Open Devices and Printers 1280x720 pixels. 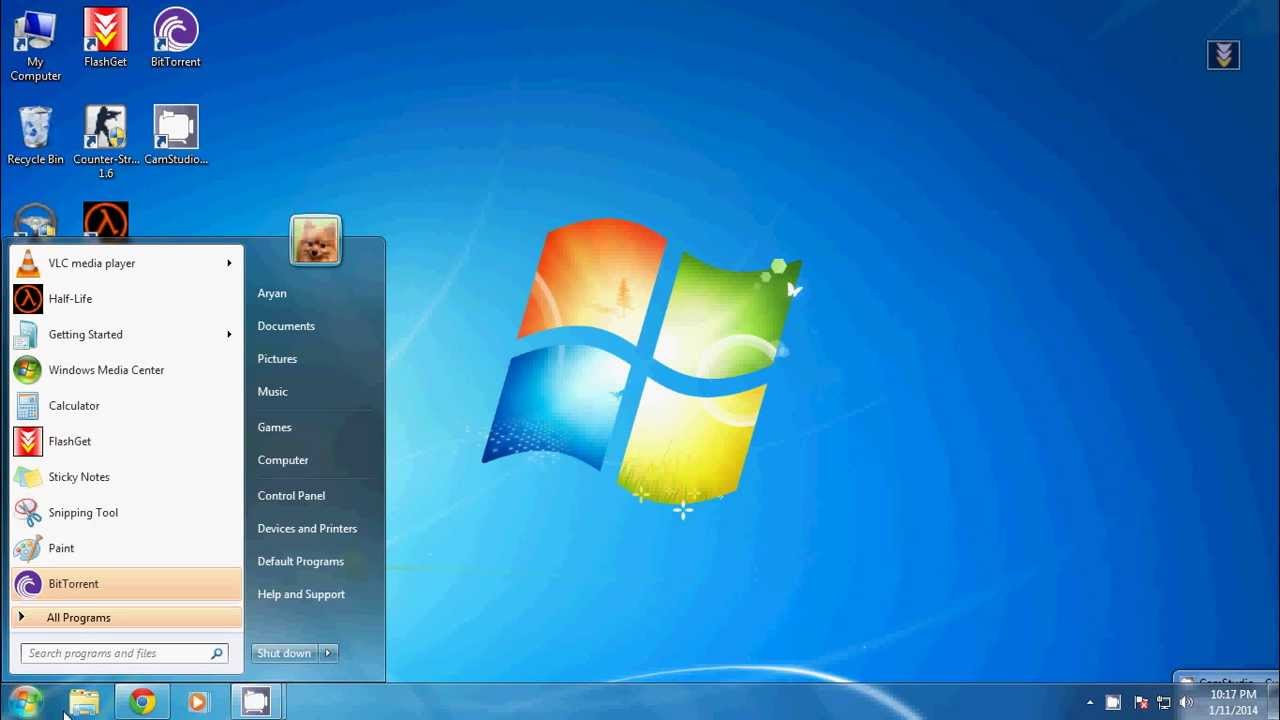click(x=307, y=528)
